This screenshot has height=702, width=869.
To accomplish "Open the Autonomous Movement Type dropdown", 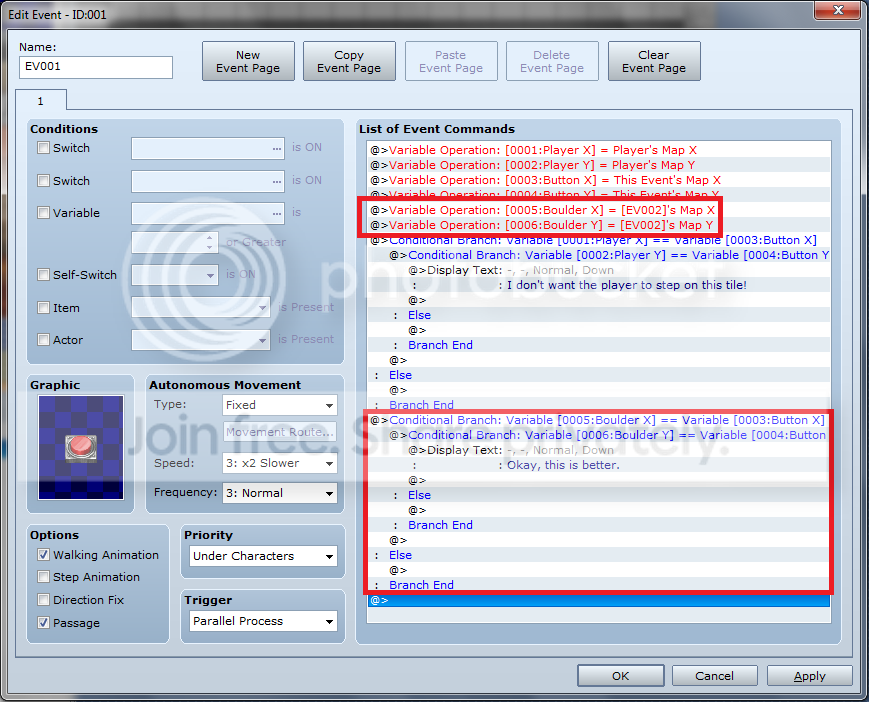I will click(x=280, y=405).
